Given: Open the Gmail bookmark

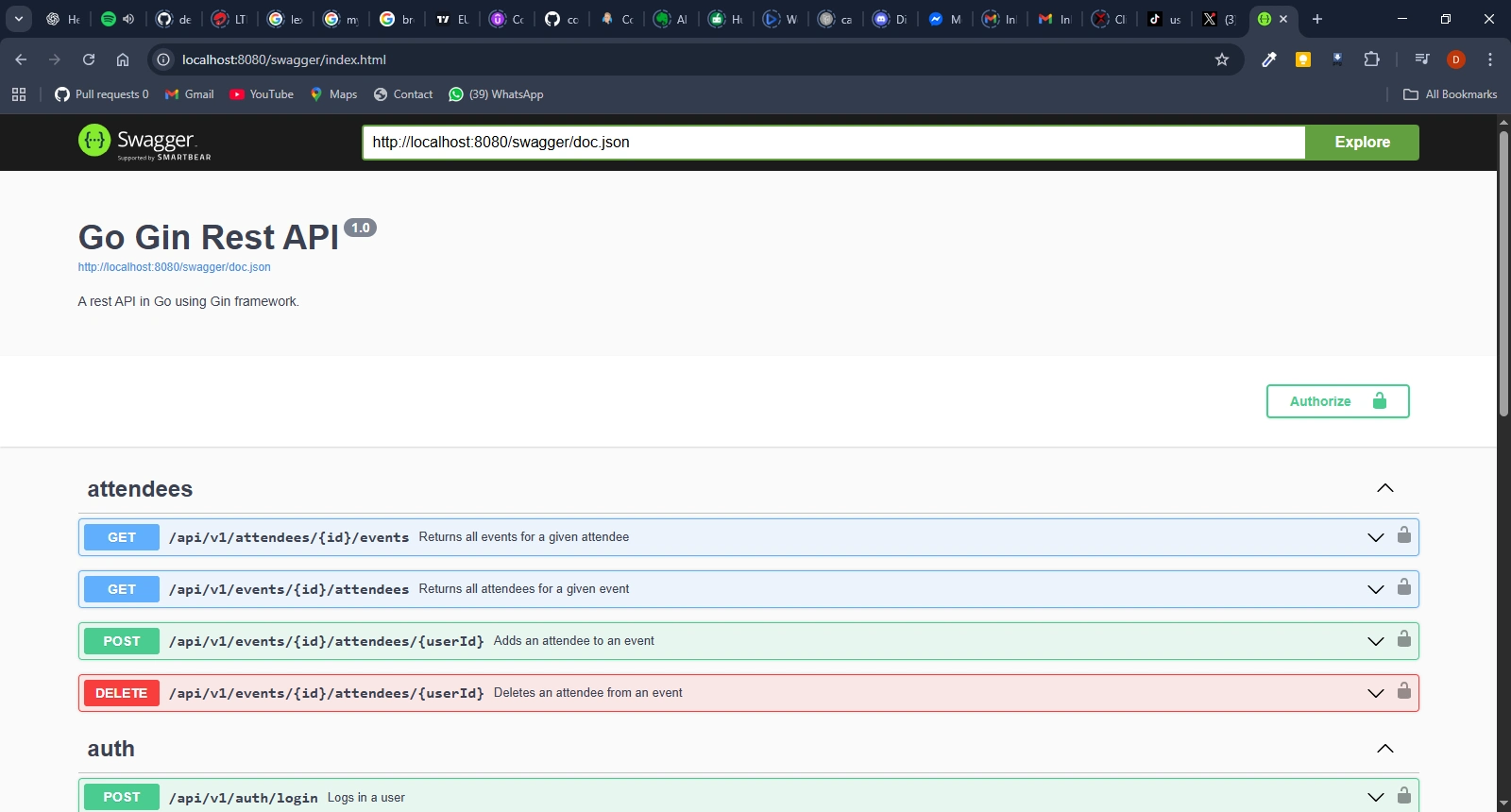Looking at the screenshot, I should point(189,94).
